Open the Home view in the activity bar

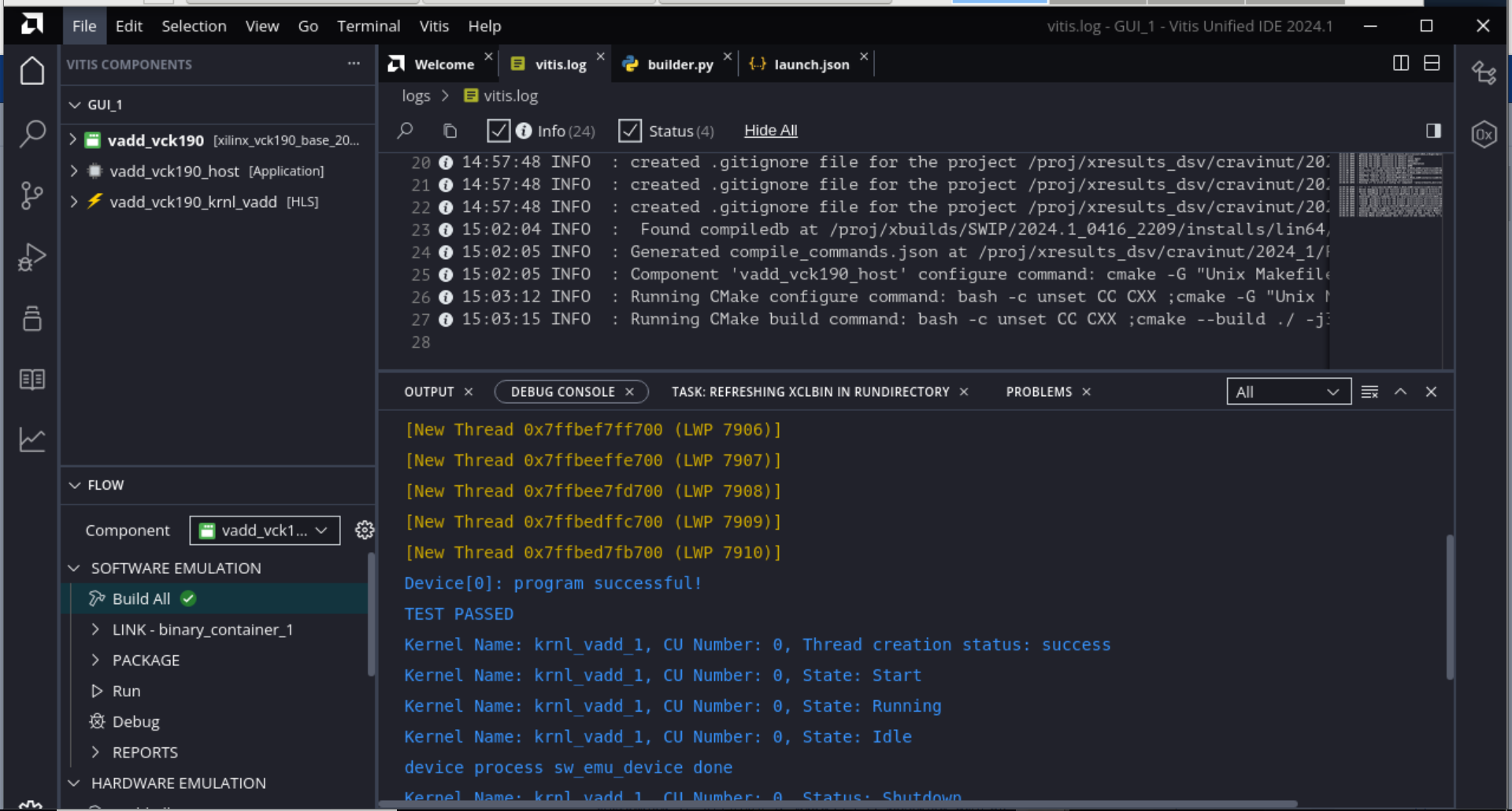tap(32, 70)
